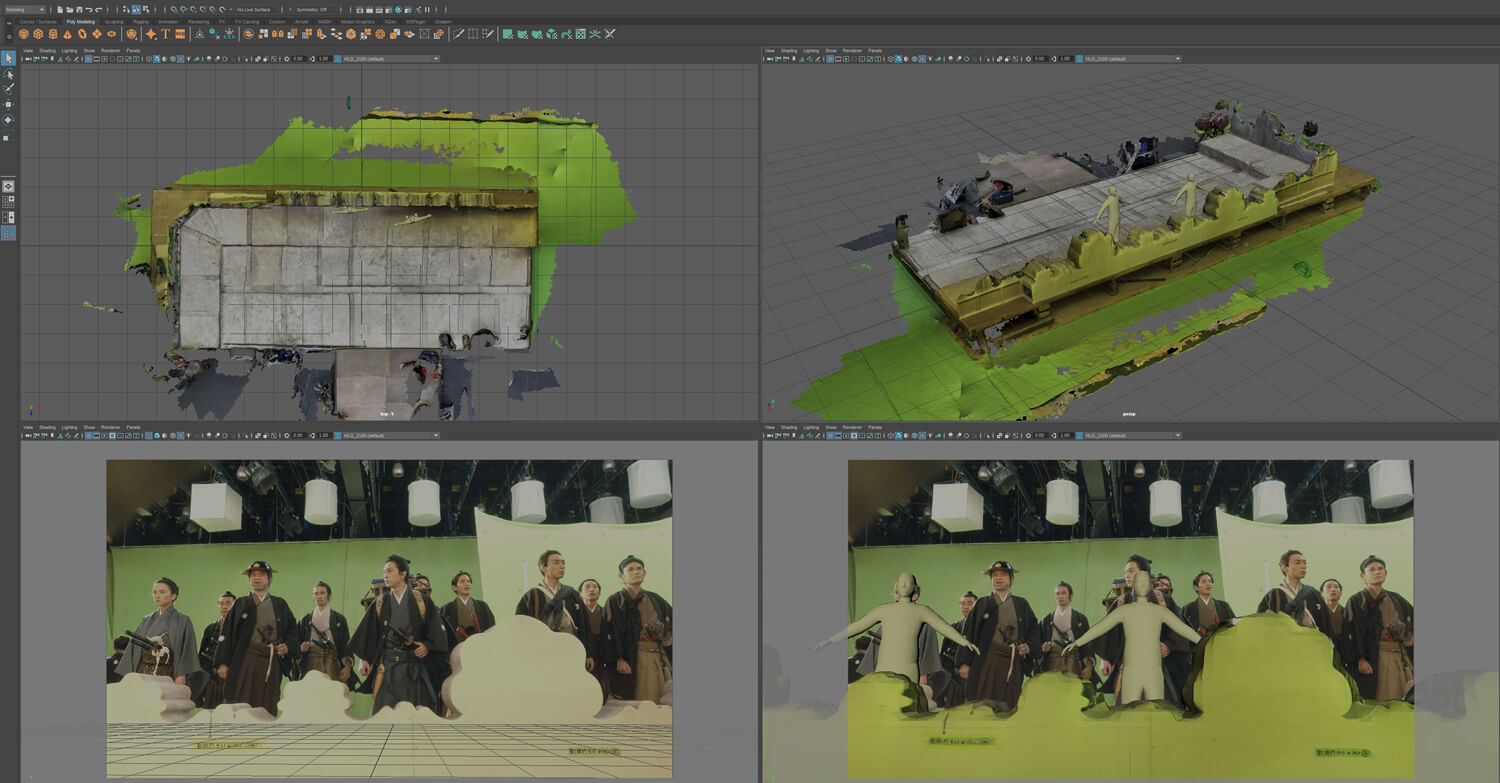Create a polygon torus from the shelf
Viewport: 1500px width, 783px height.
point(82,33)
